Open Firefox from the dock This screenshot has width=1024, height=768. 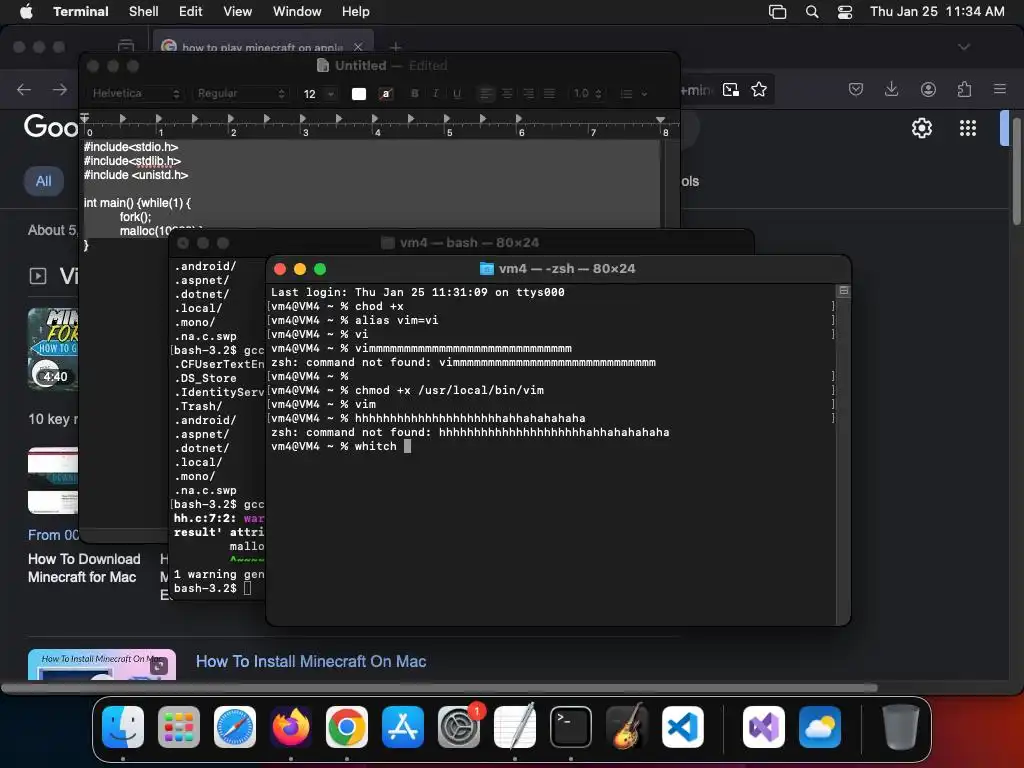click(291, 727)
